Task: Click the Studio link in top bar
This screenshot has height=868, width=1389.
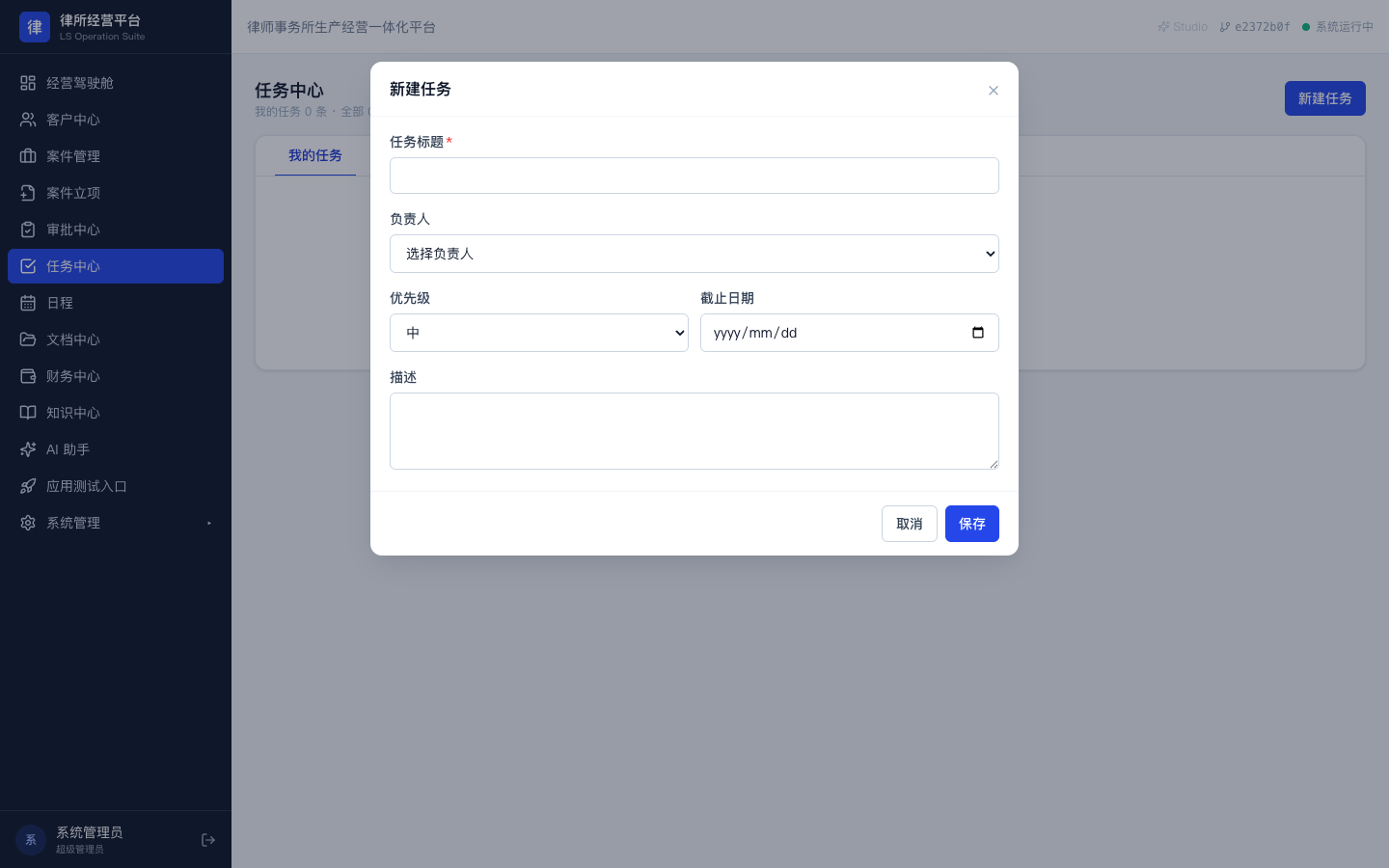Action: click(x=1183, y=27)
